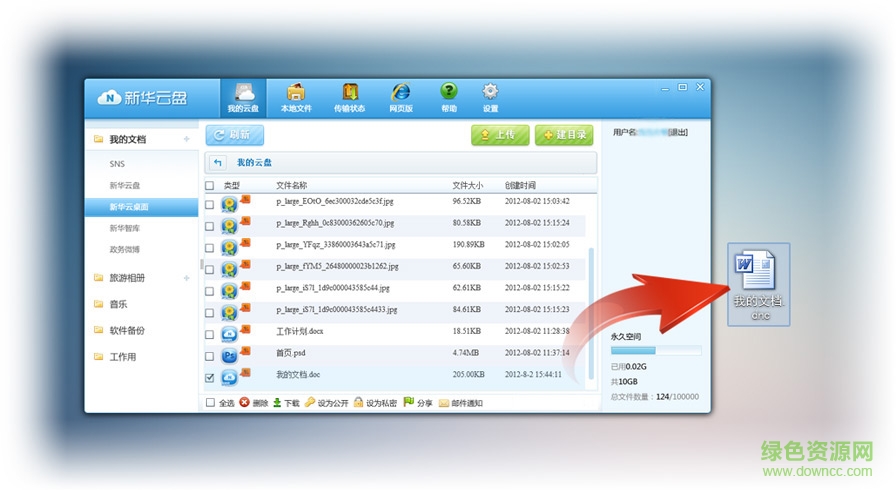Check the box for 工作计划.docx
896x490 pixels.
pos(210,335)
